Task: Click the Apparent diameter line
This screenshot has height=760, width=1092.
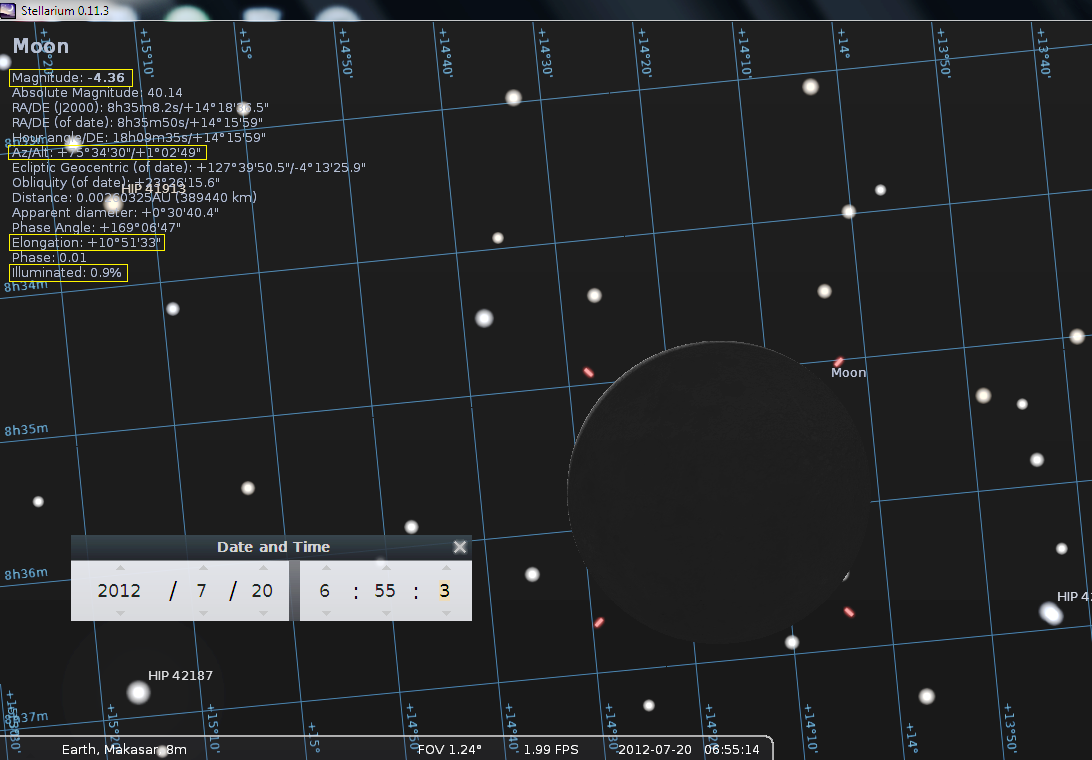Action: pos(116,212)
